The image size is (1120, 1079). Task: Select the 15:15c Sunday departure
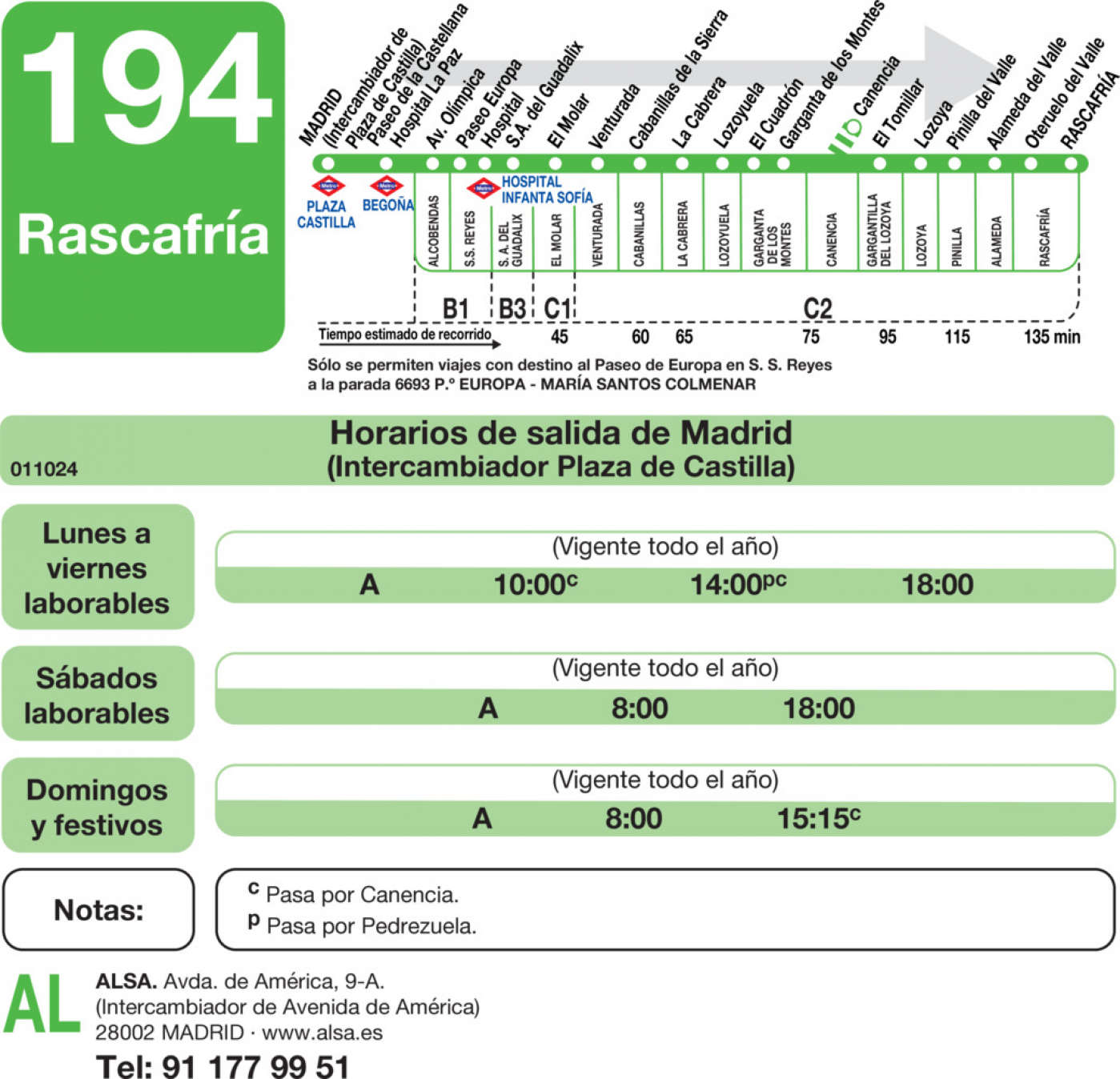(x=819, y=818)
